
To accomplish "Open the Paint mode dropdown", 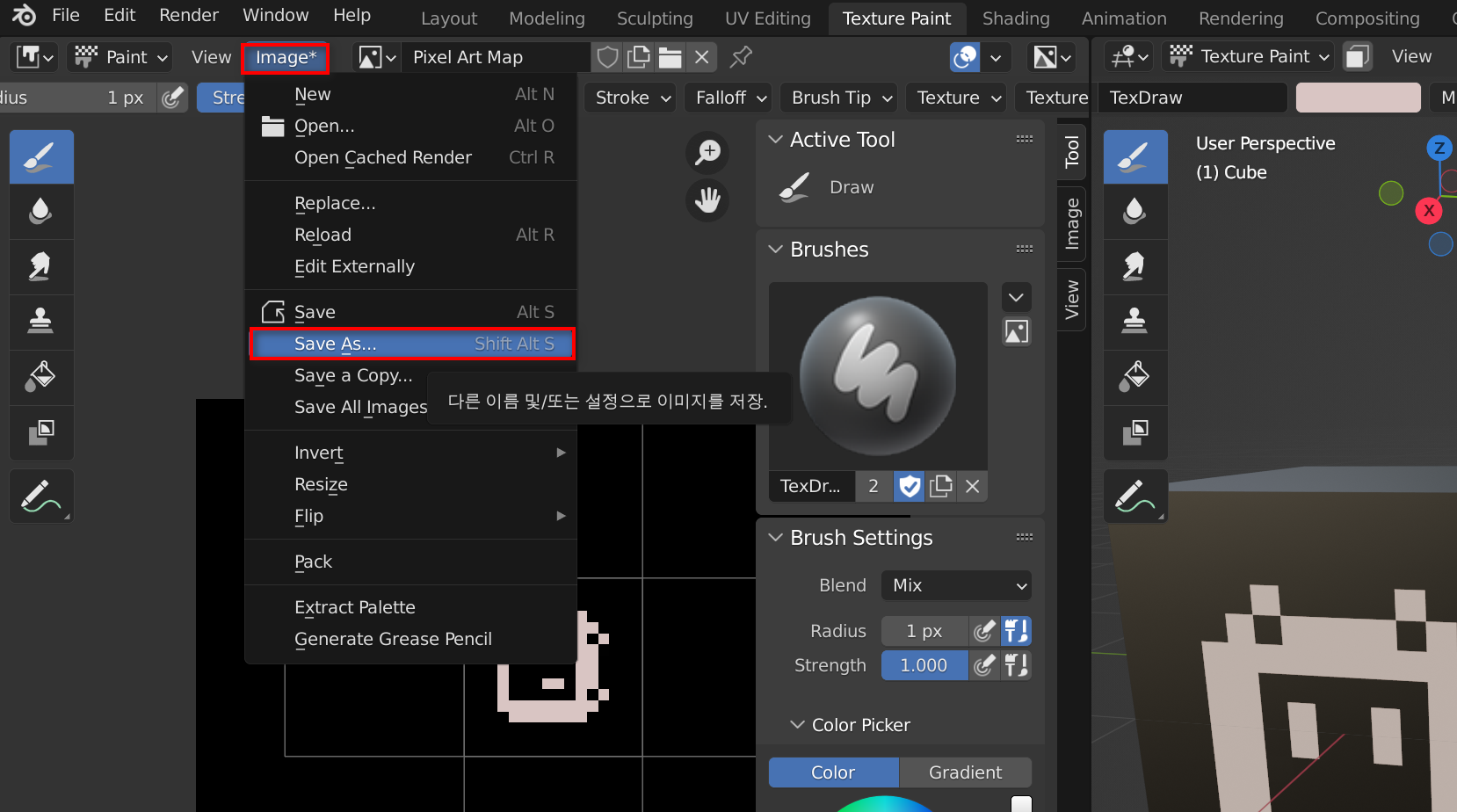I will coord(121,57).
